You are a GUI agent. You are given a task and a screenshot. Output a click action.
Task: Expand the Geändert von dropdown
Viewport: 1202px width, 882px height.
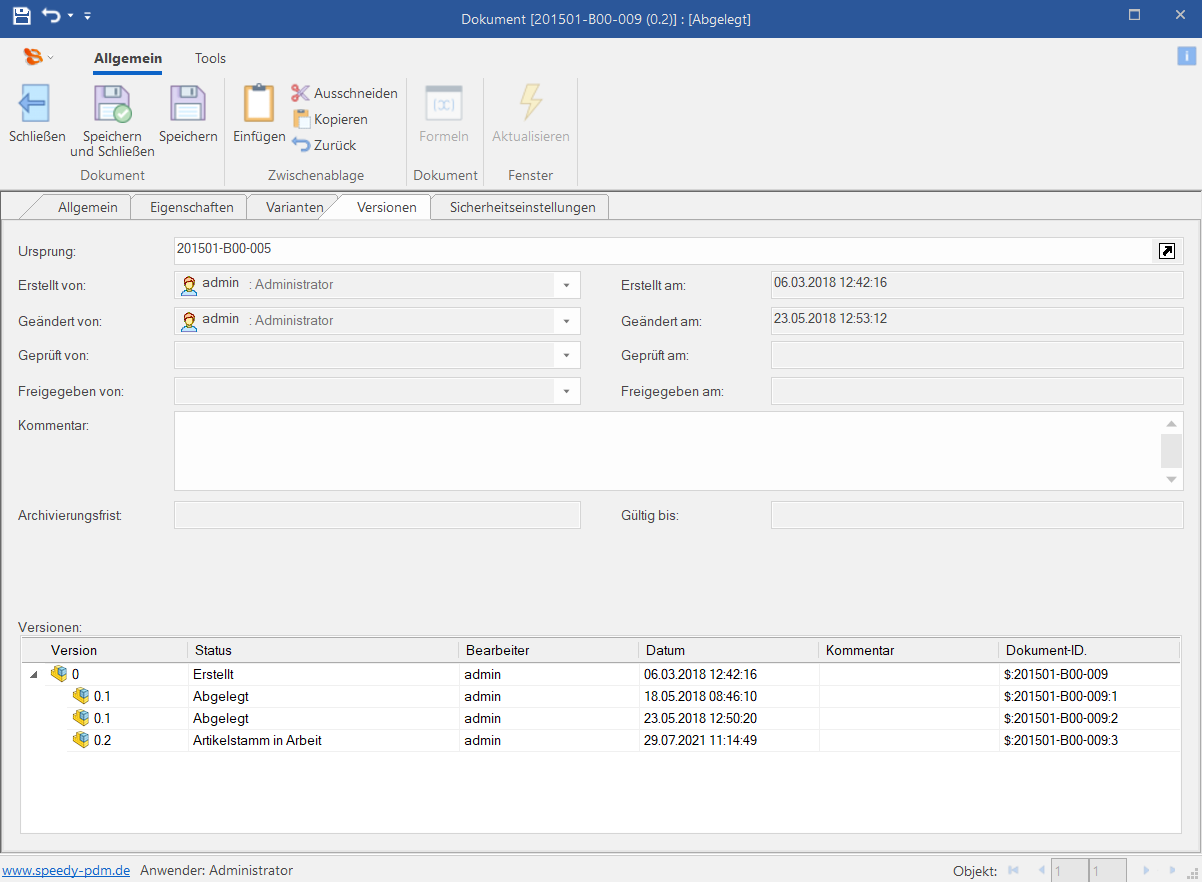click(x=566, y=321)
